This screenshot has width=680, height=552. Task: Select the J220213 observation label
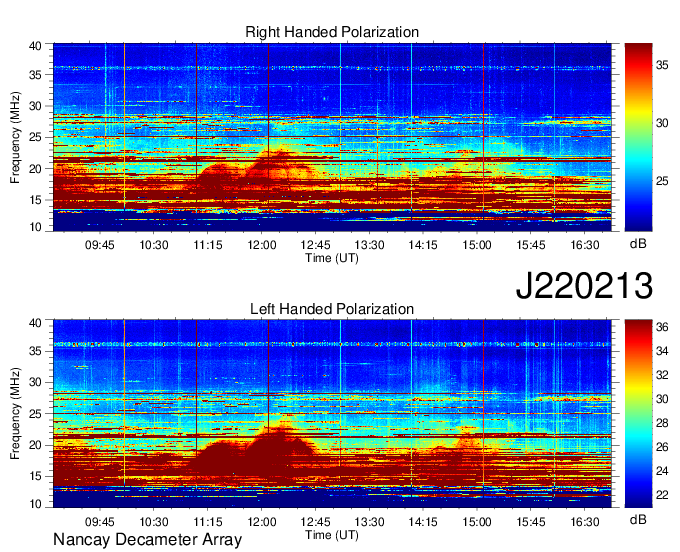click(584, 286)
